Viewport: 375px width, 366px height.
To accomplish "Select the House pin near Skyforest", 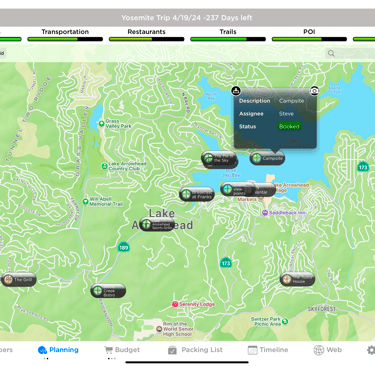I will click(x=297, y=280).
